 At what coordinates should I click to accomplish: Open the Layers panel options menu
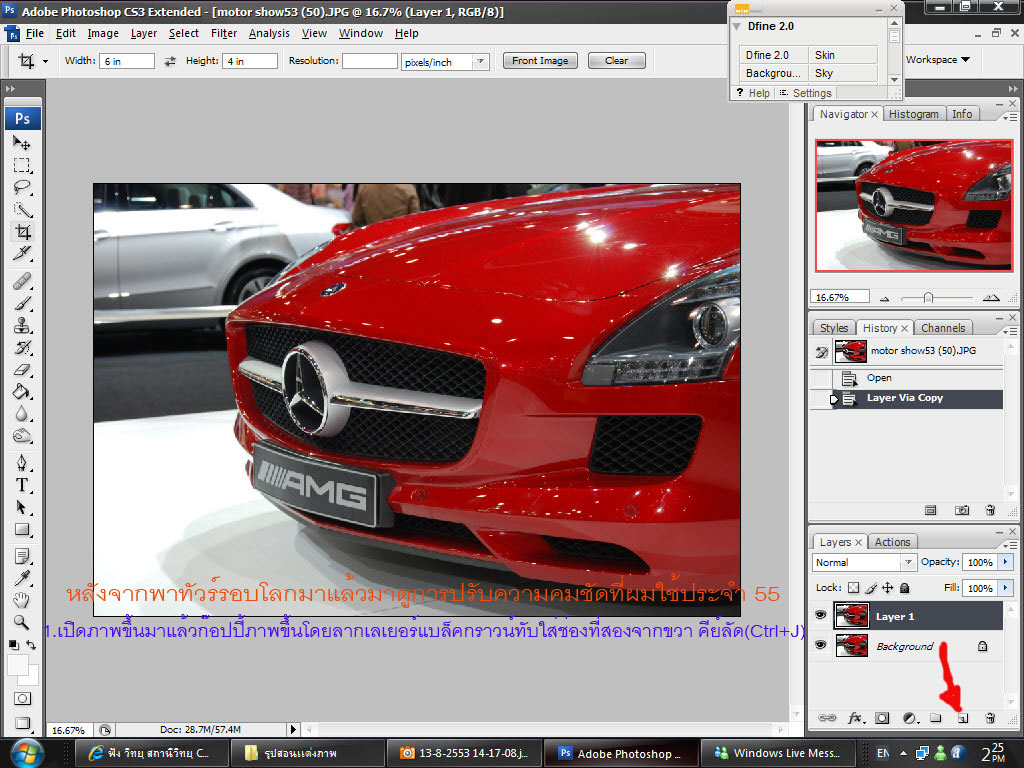pyautogui.click(x=1010, y=544)
